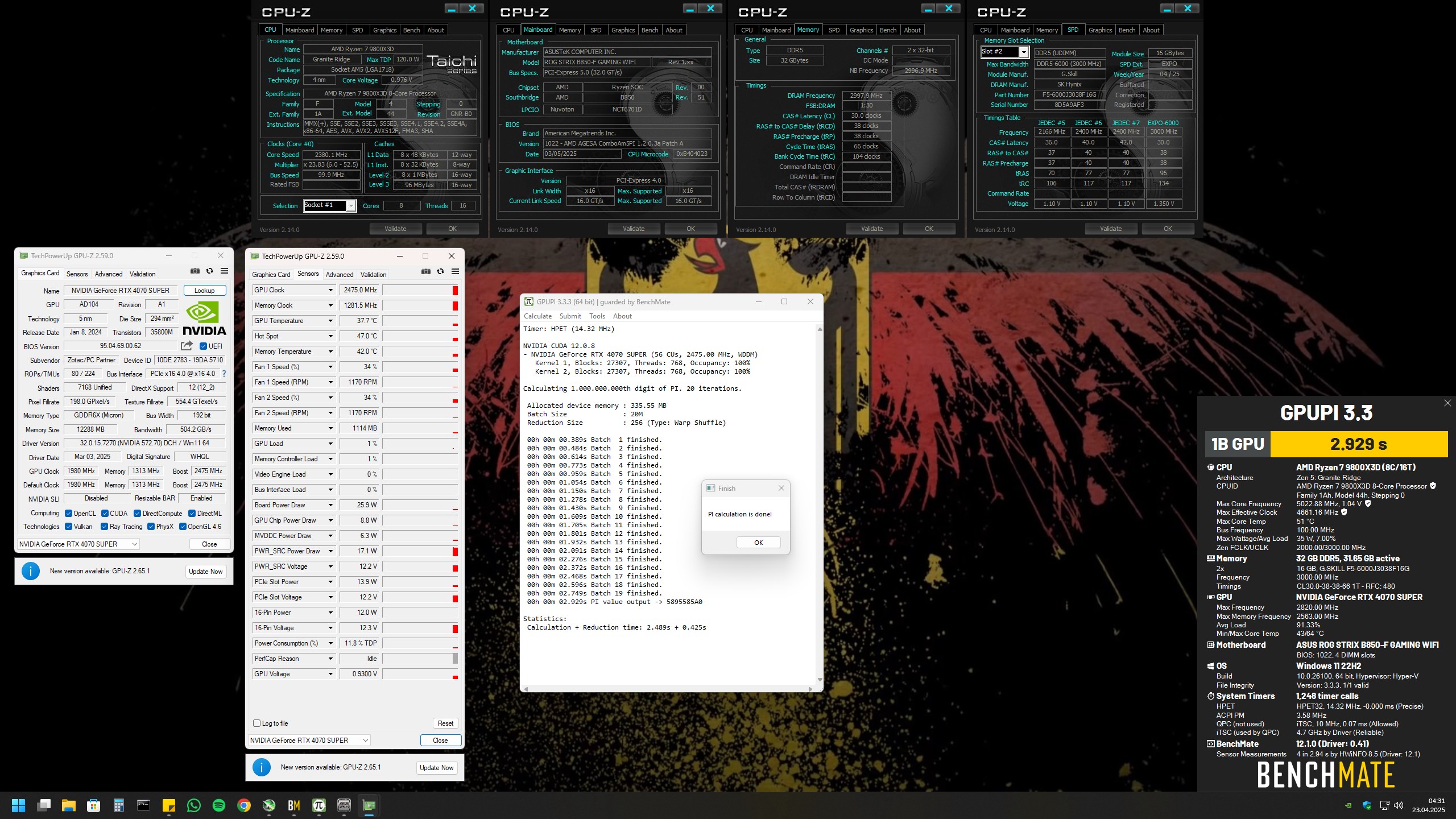
Task: Click Validate in CPU-Z Memory window
Action: [x=872, y=229]
